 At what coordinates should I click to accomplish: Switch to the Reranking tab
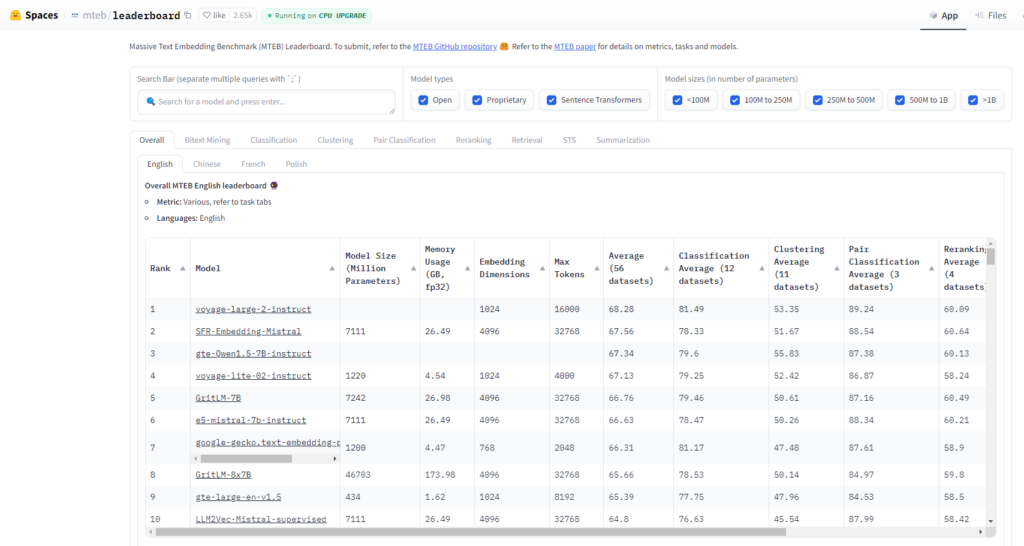tap(473, 140)
